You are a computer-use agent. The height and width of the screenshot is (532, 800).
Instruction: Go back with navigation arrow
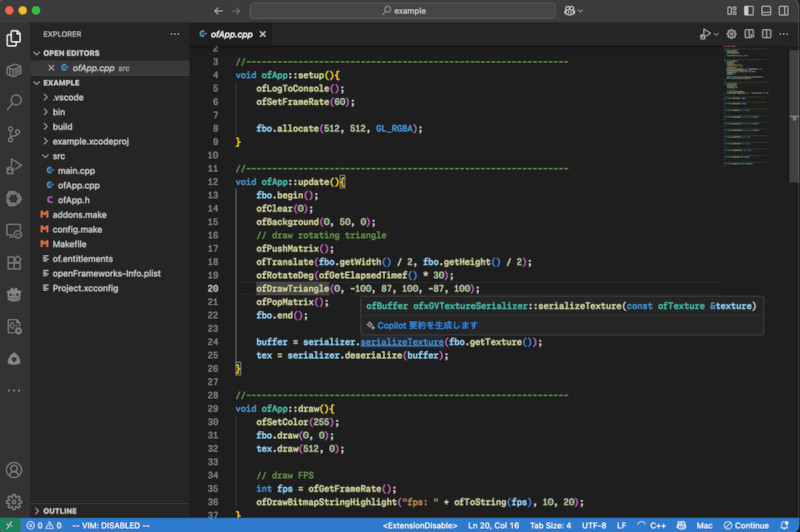point(218,11)
